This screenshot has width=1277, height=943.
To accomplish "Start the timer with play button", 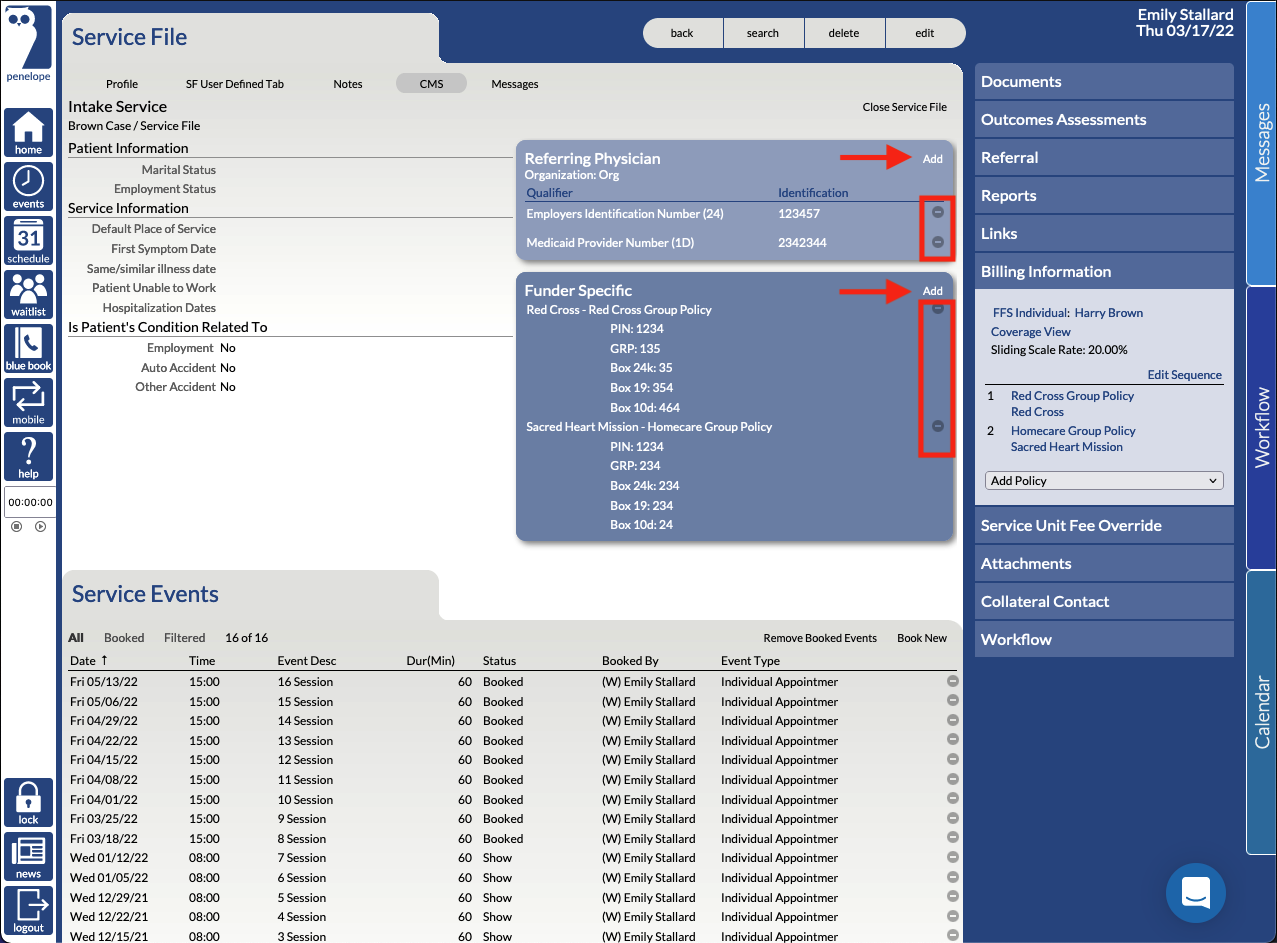I will pyautogui.click(x=40, y=526).
